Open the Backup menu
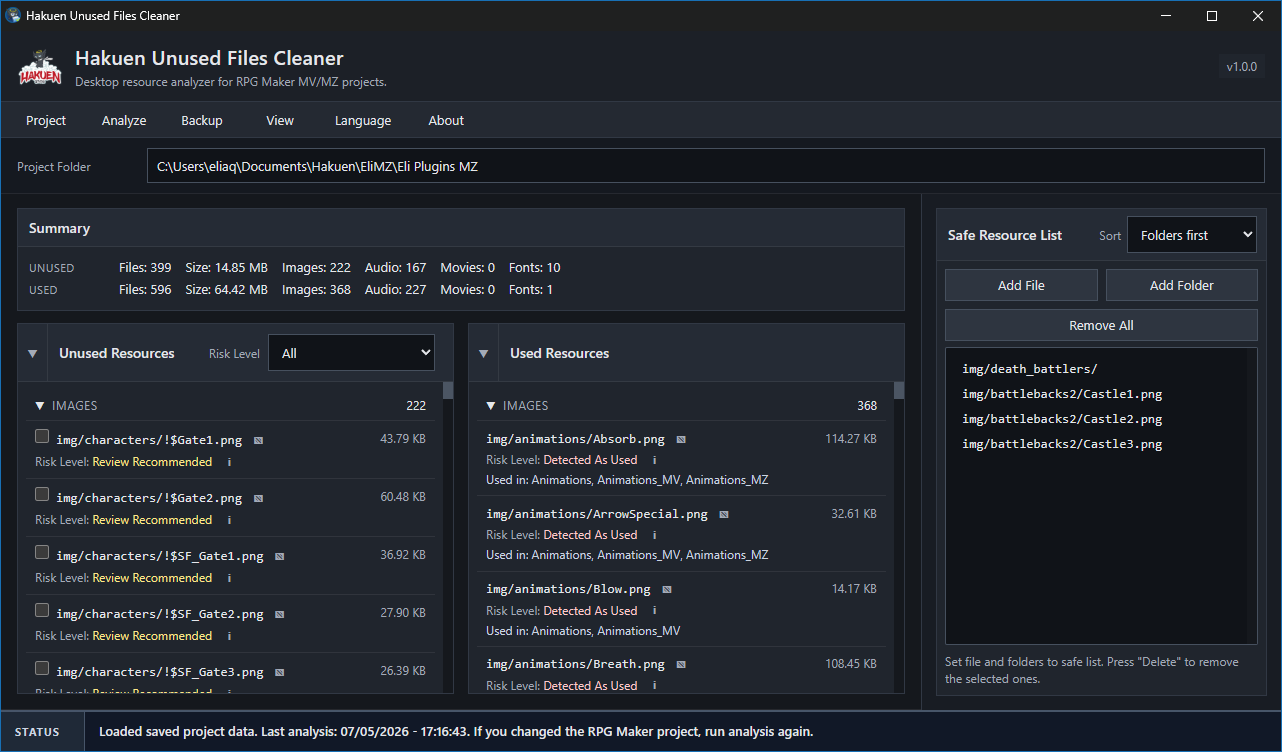 pyautogui.click(x=202, y=120)
